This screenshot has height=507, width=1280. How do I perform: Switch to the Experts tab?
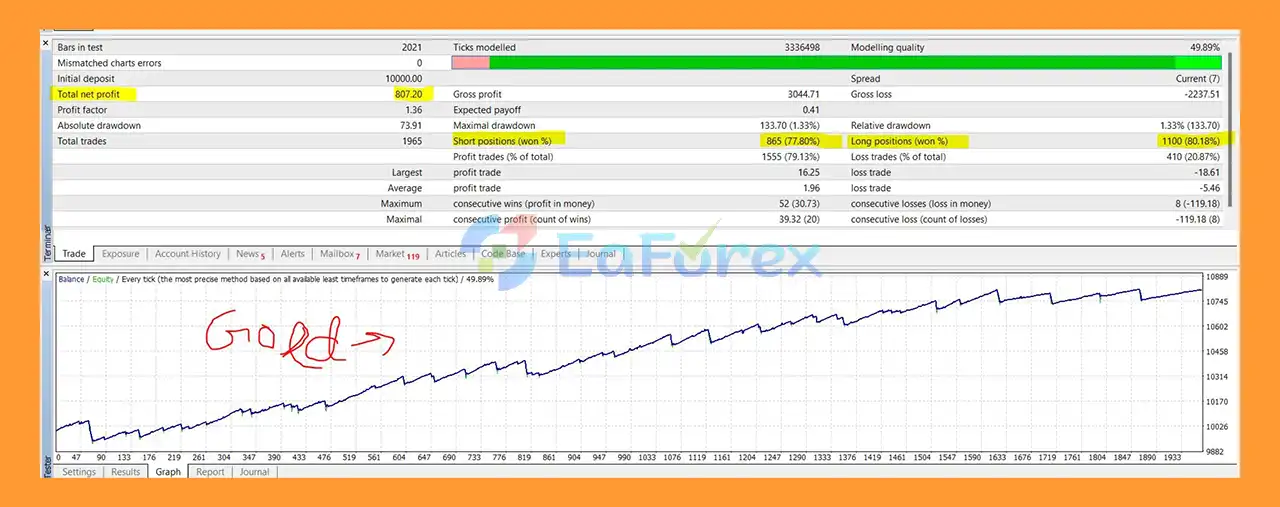(555, 254)
